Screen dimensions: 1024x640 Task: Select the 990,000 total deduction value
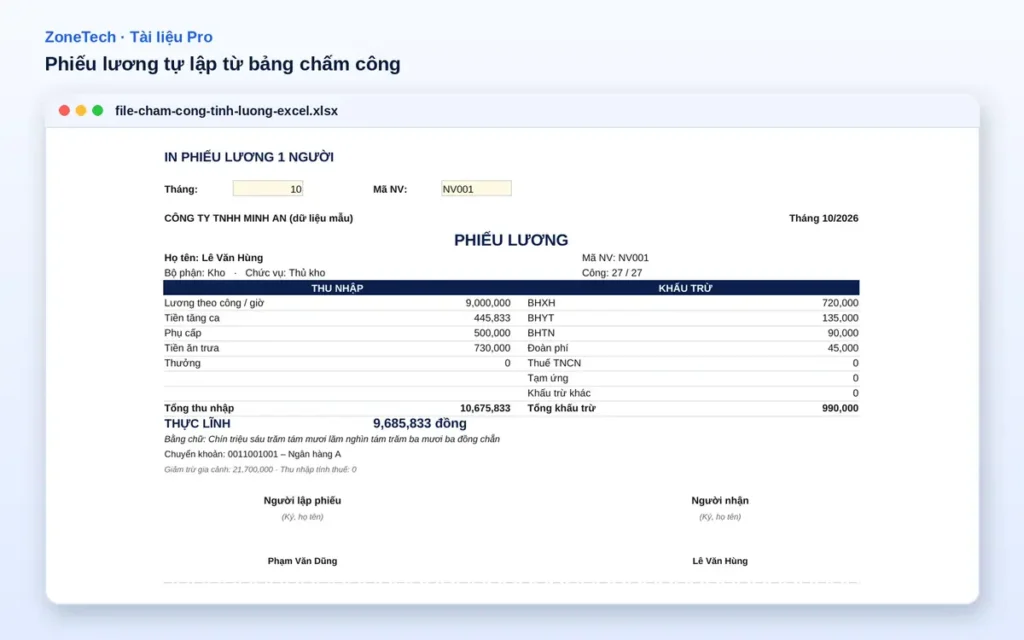click(840, 408)
